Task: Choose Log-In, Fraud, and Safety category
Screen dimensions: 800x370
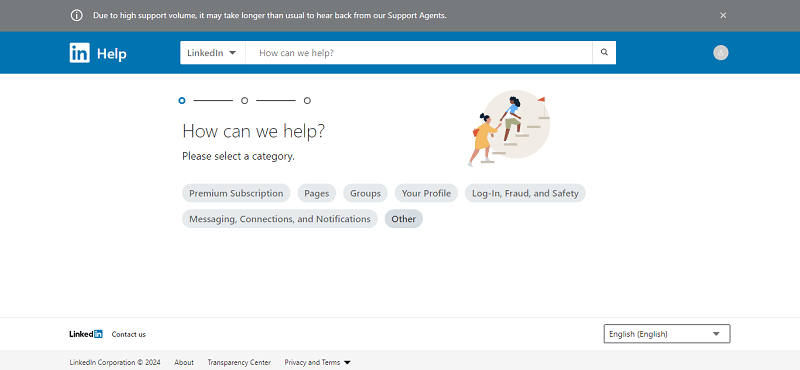Action: (x=525, y=193)
